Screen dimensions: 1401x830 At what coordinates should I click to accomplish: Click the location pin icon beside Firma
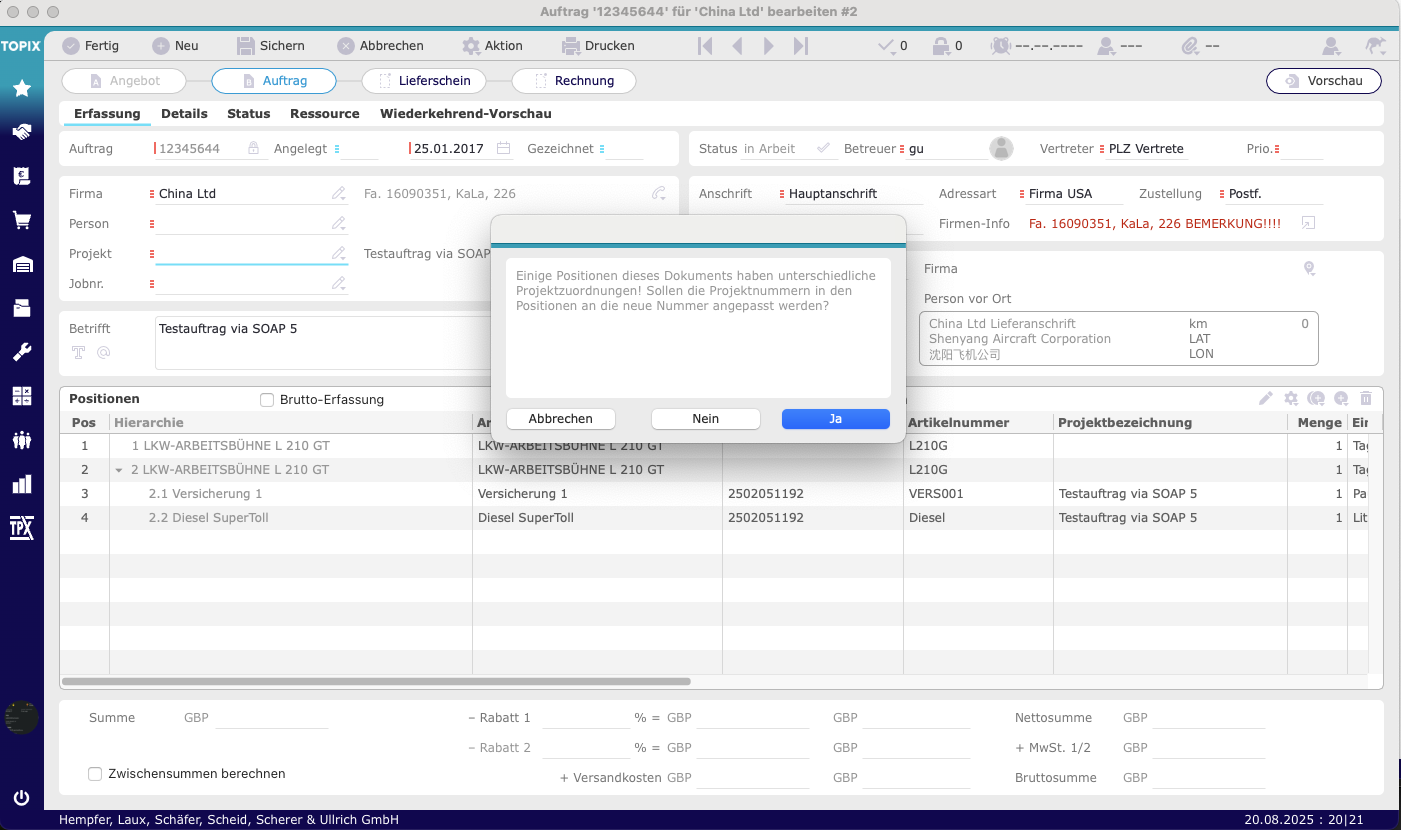point(1309,269)
